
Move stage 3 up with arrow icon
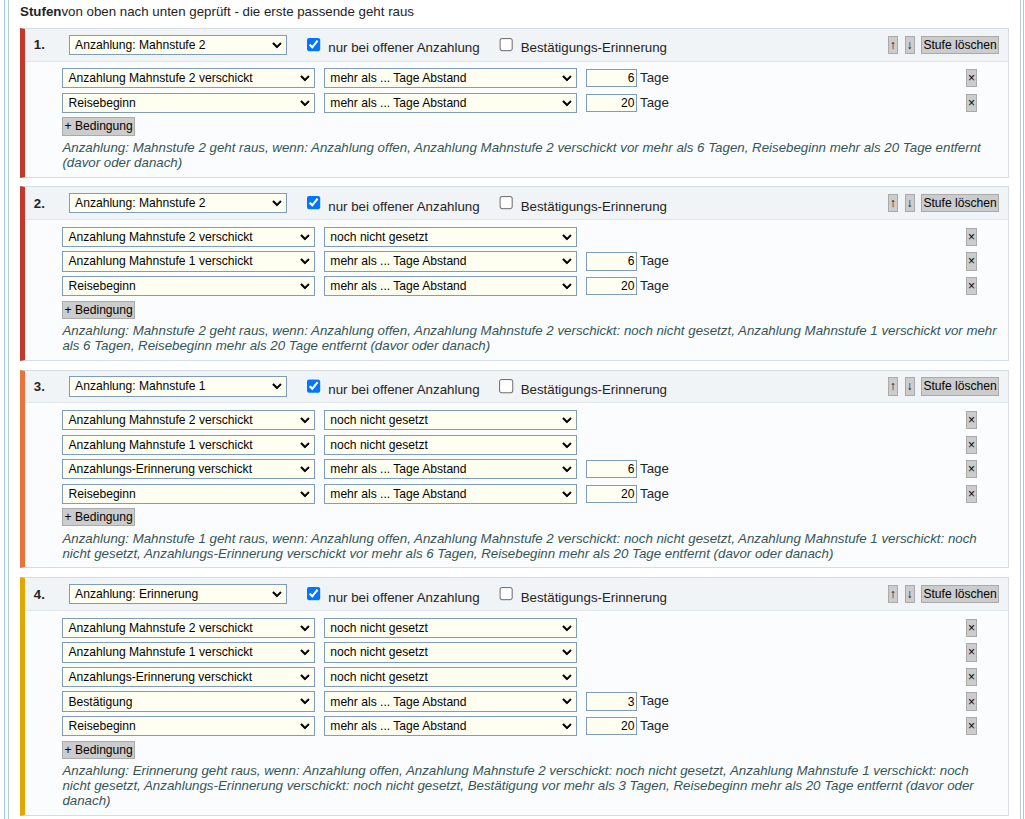point(892,386)
